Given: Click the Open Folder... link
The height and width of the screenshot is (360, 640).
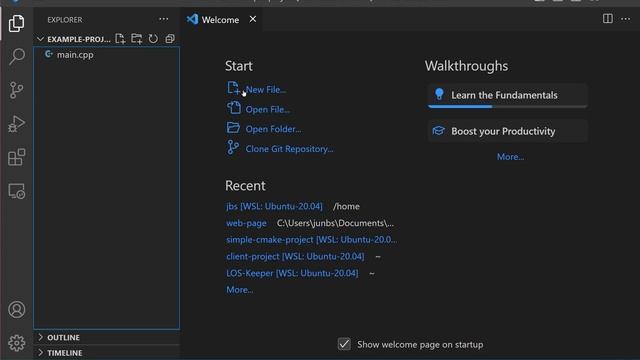Looking at the screenshot, I should (x=273, y=129).
